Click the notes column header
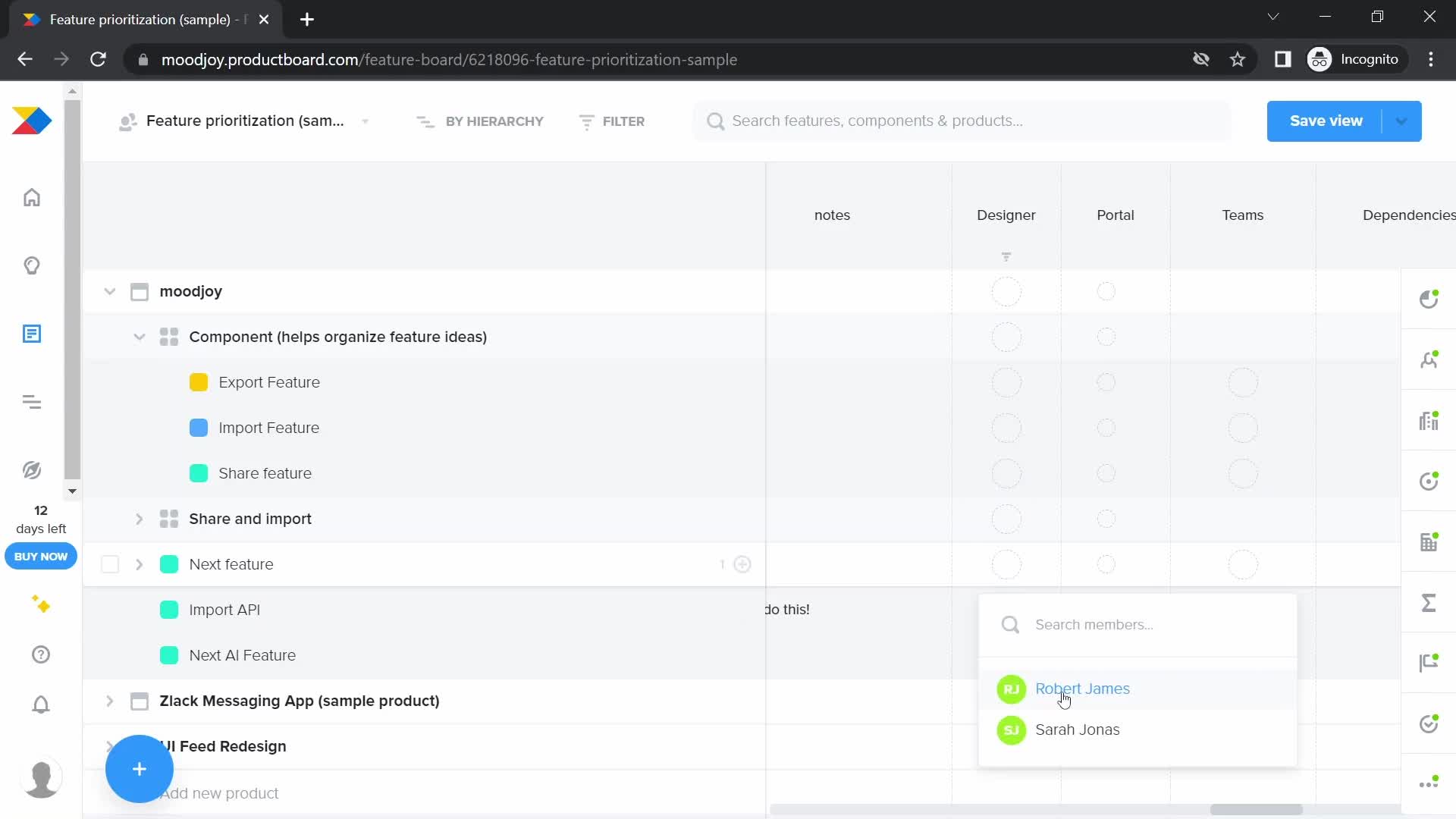Viewport: 1456px width, 819px height. tap(832, 215)
